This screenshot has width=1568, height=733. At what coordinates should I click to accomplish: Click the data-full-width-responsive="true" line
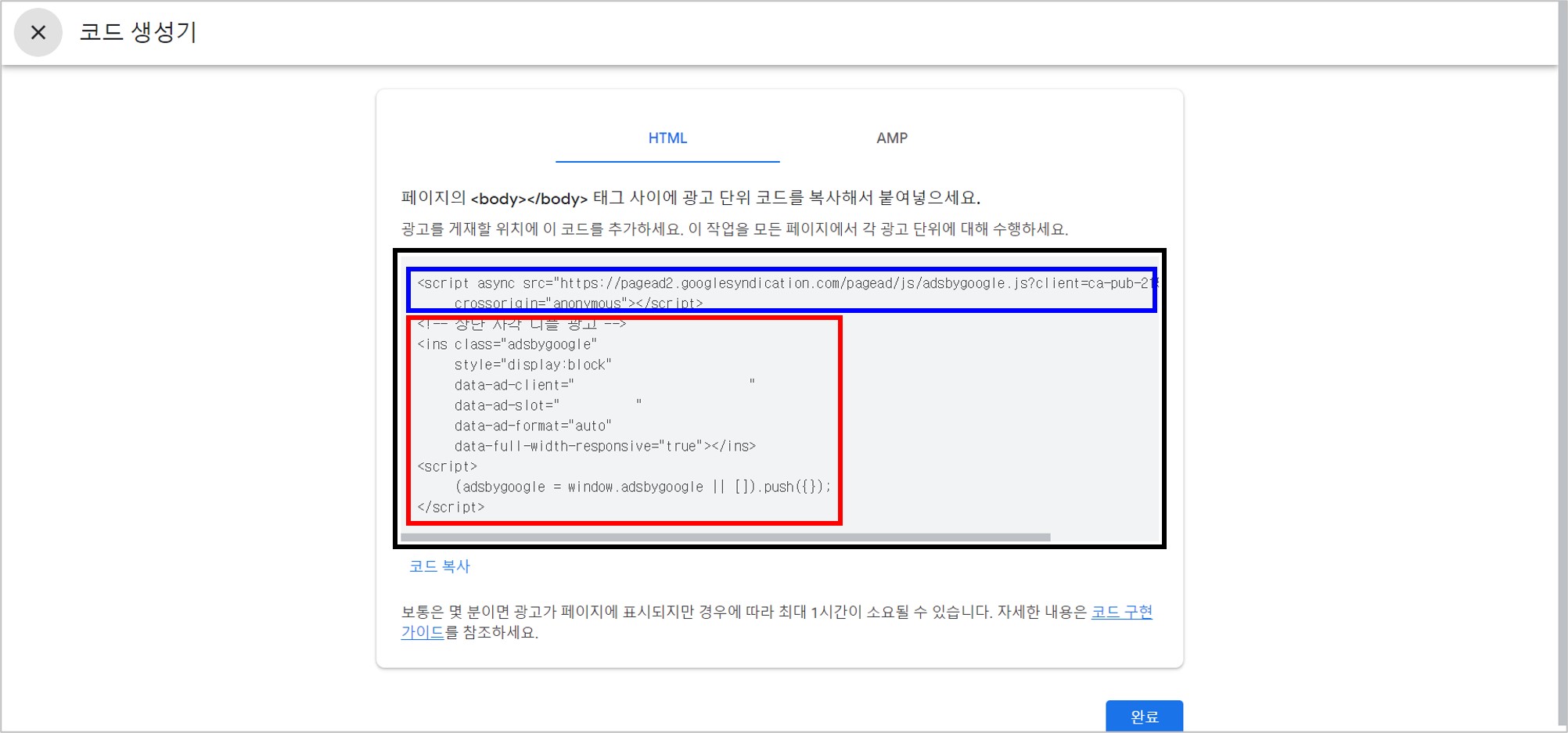click(605, 446)
